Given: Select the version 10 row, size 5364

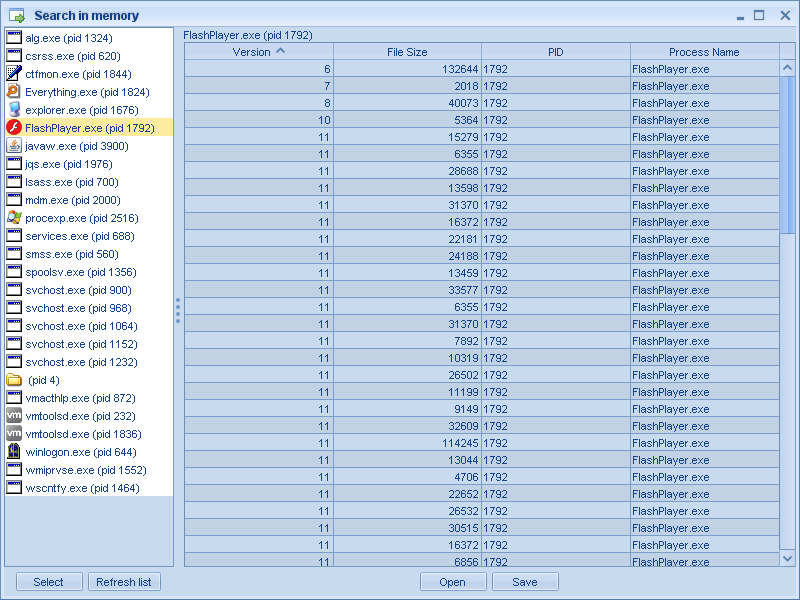Looking at the screenshot, I should click(482, 120).
